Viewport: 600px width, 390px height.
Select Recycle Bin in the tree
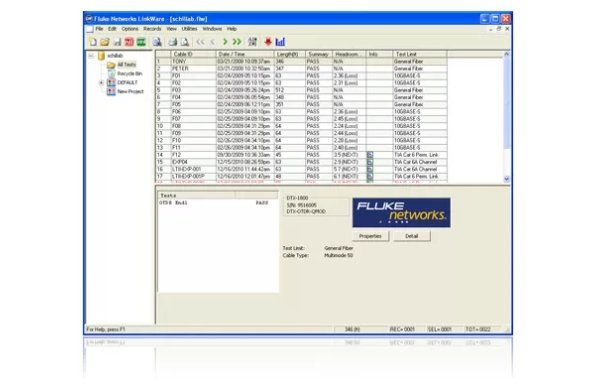click(x=130, y=73)
